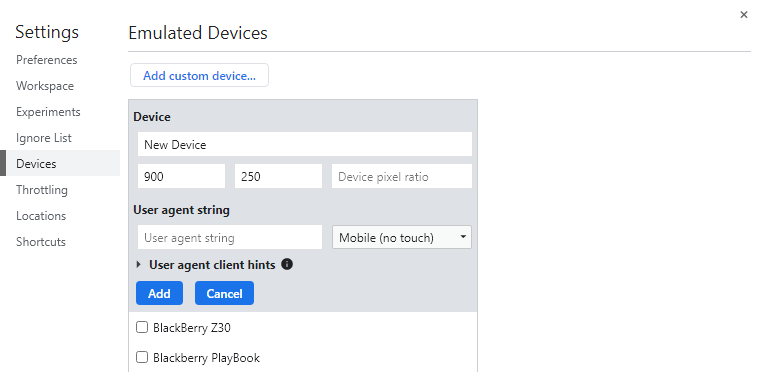Enable the Blackberry PlayBook checkbox
Screen dimensions: 760x372
click(142, 357)
